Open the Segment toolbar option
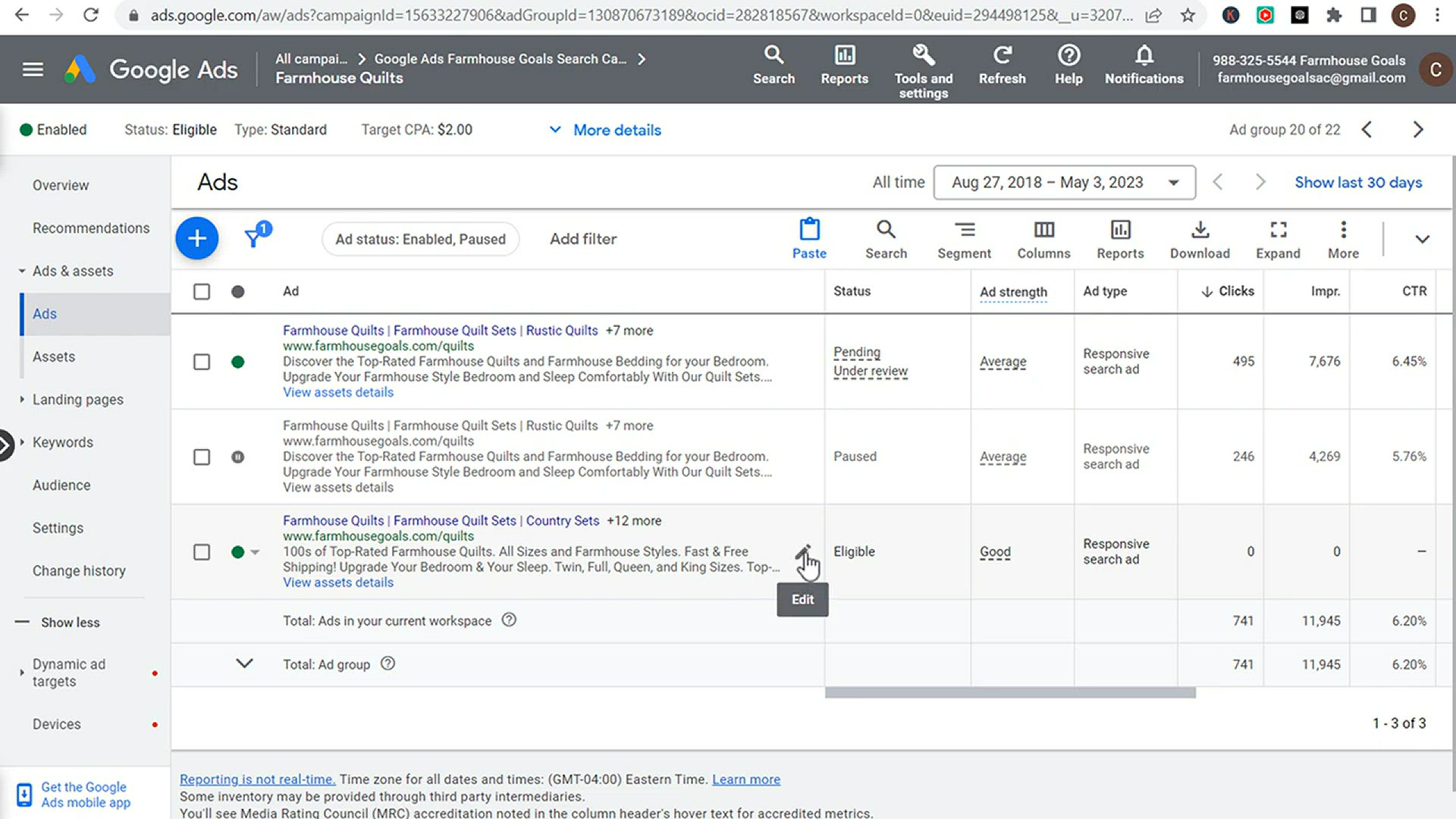 pos(964,239)
